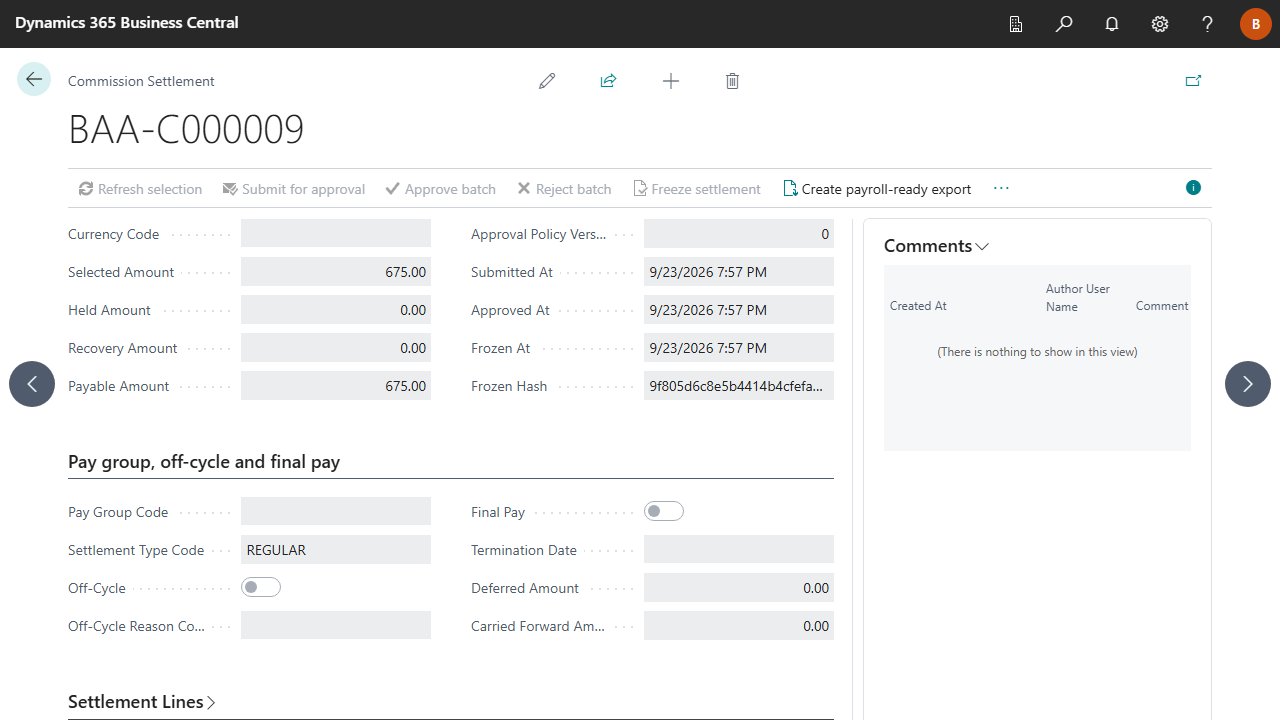Image resolution: width=1280 pixels, height=720 pixels.
Task: Open page in new window icon
Action: coord(1193,81)
